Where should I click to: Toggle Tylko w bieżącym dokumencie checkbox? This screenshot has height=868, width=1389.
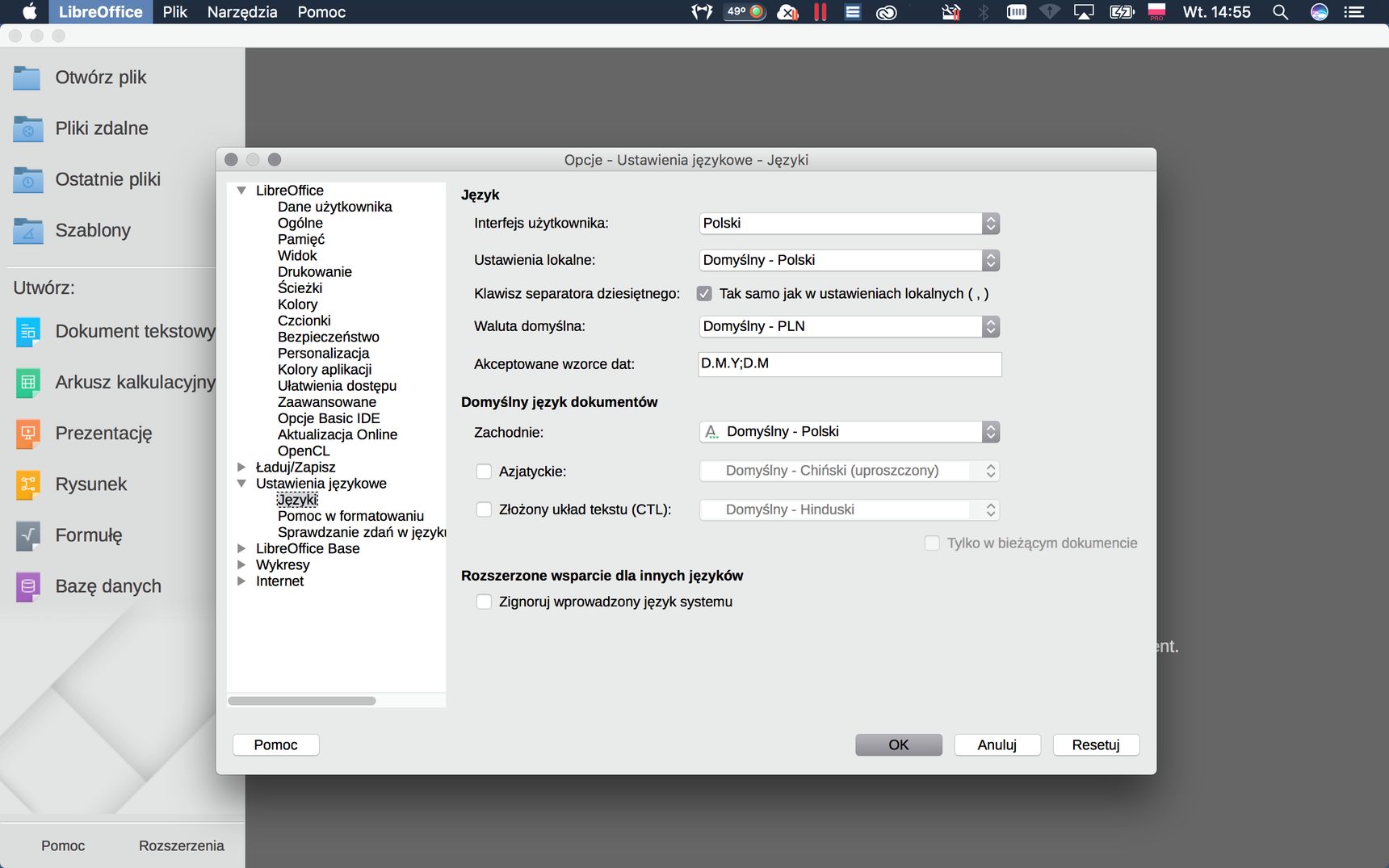932,543
